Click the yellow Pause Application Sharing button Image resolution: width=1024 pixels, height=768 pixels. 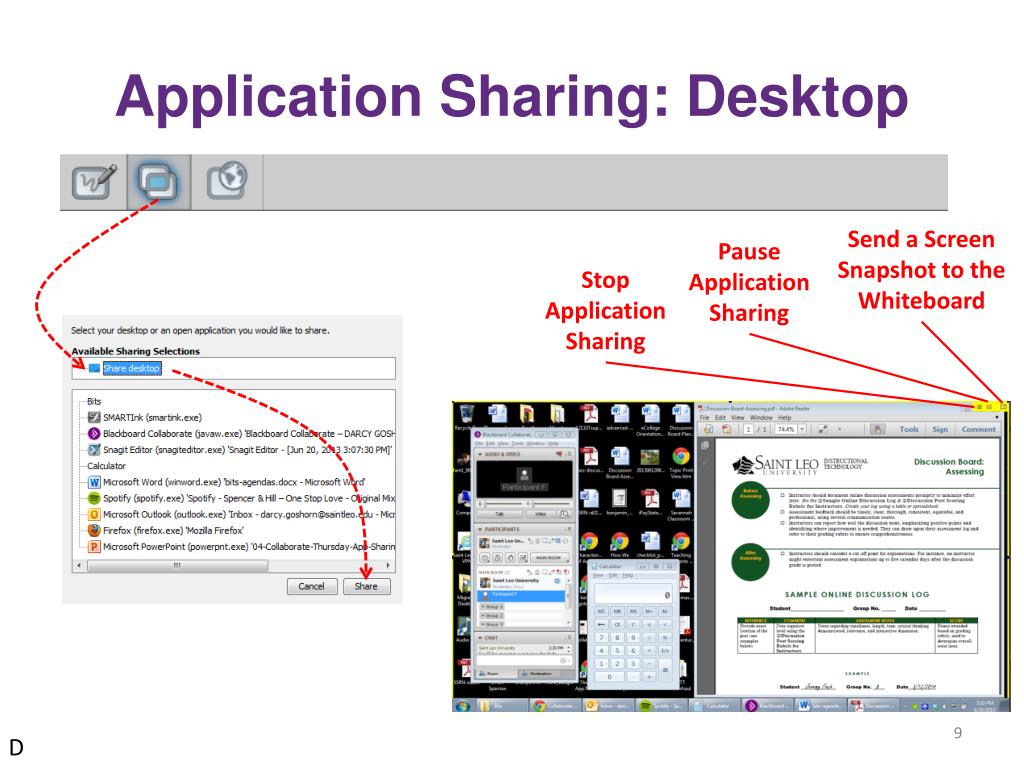(989, 407)
